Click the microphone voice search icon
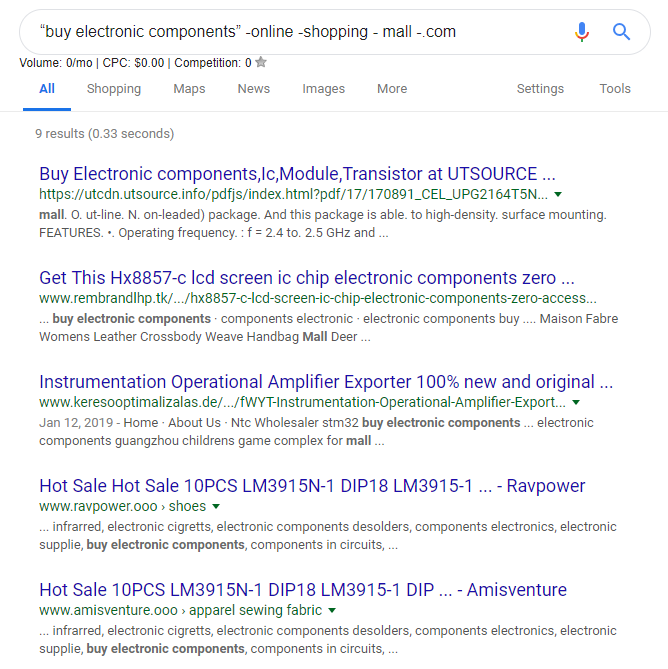Screen dimensions: 668x669 [582, 32]
